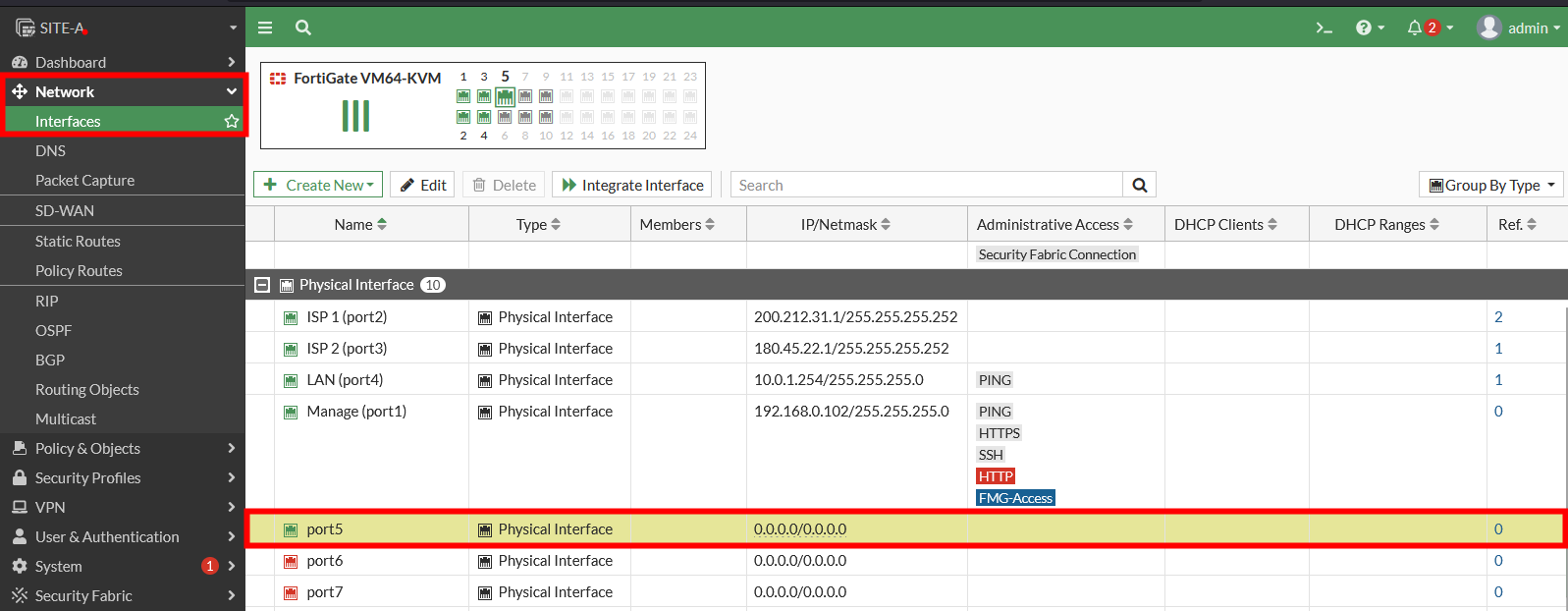Click the search field magnifier button
The height and width of the screenshot is (611, 1568).
pos(1139,185)
